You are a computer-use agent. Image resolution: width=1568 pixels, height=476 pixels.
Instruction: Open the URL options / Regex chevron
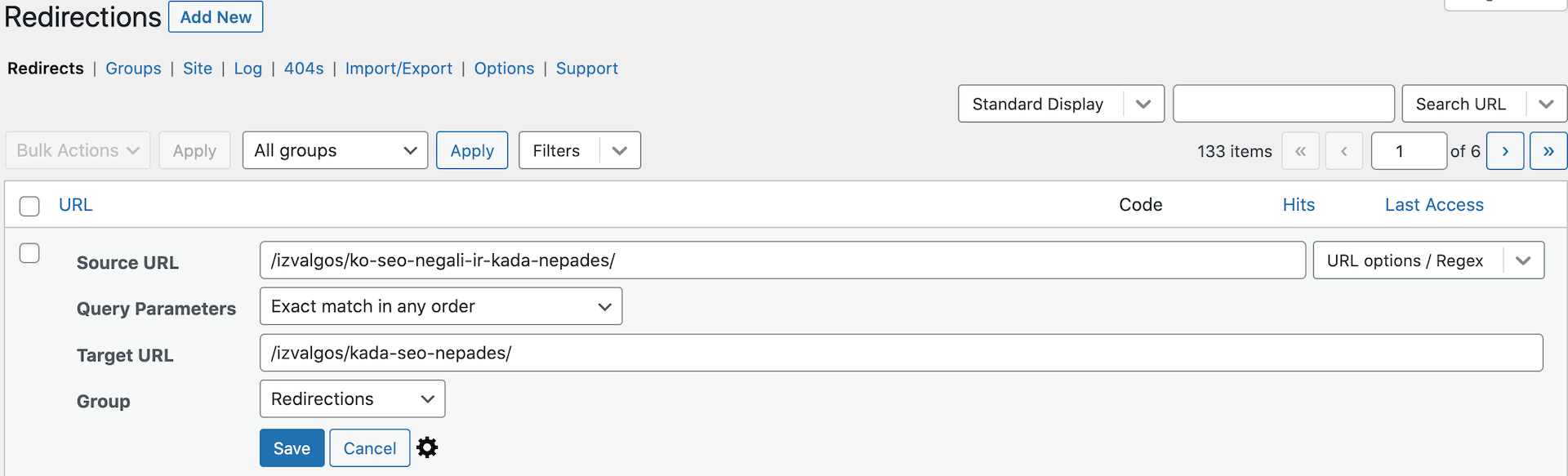(1523, 260)
